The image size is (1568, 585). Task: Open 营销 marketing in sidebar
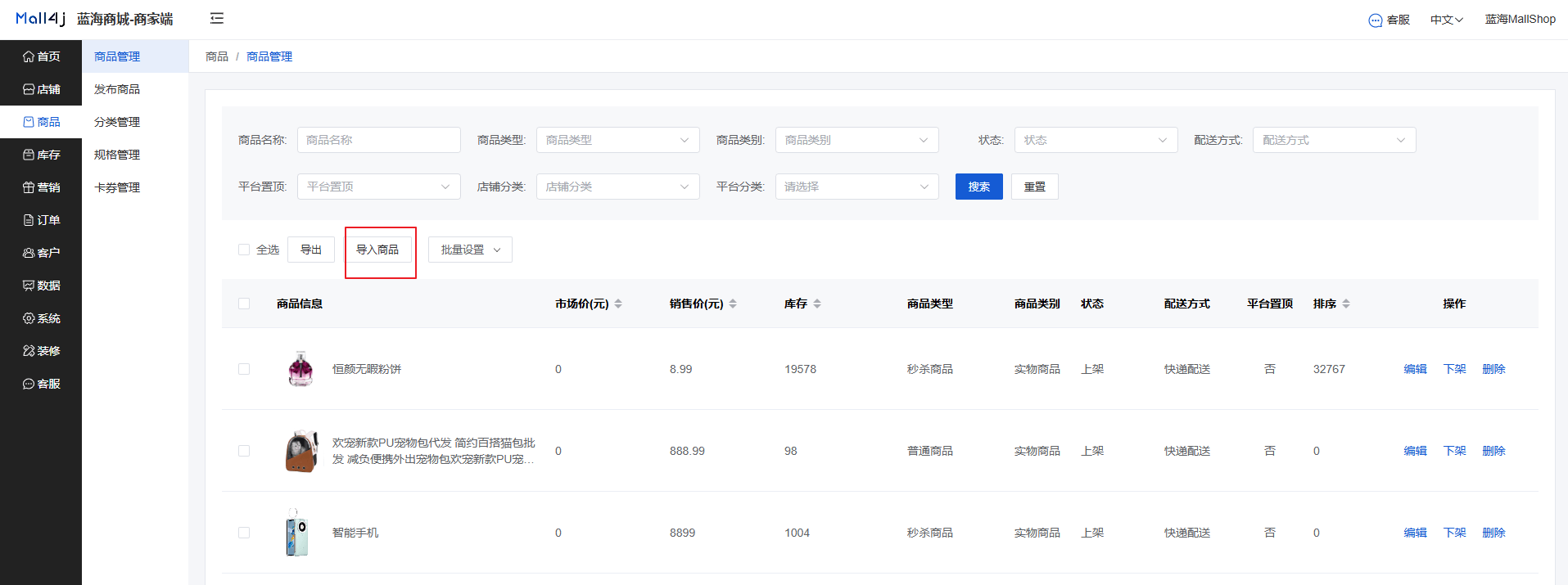click(x=41, y=187)
